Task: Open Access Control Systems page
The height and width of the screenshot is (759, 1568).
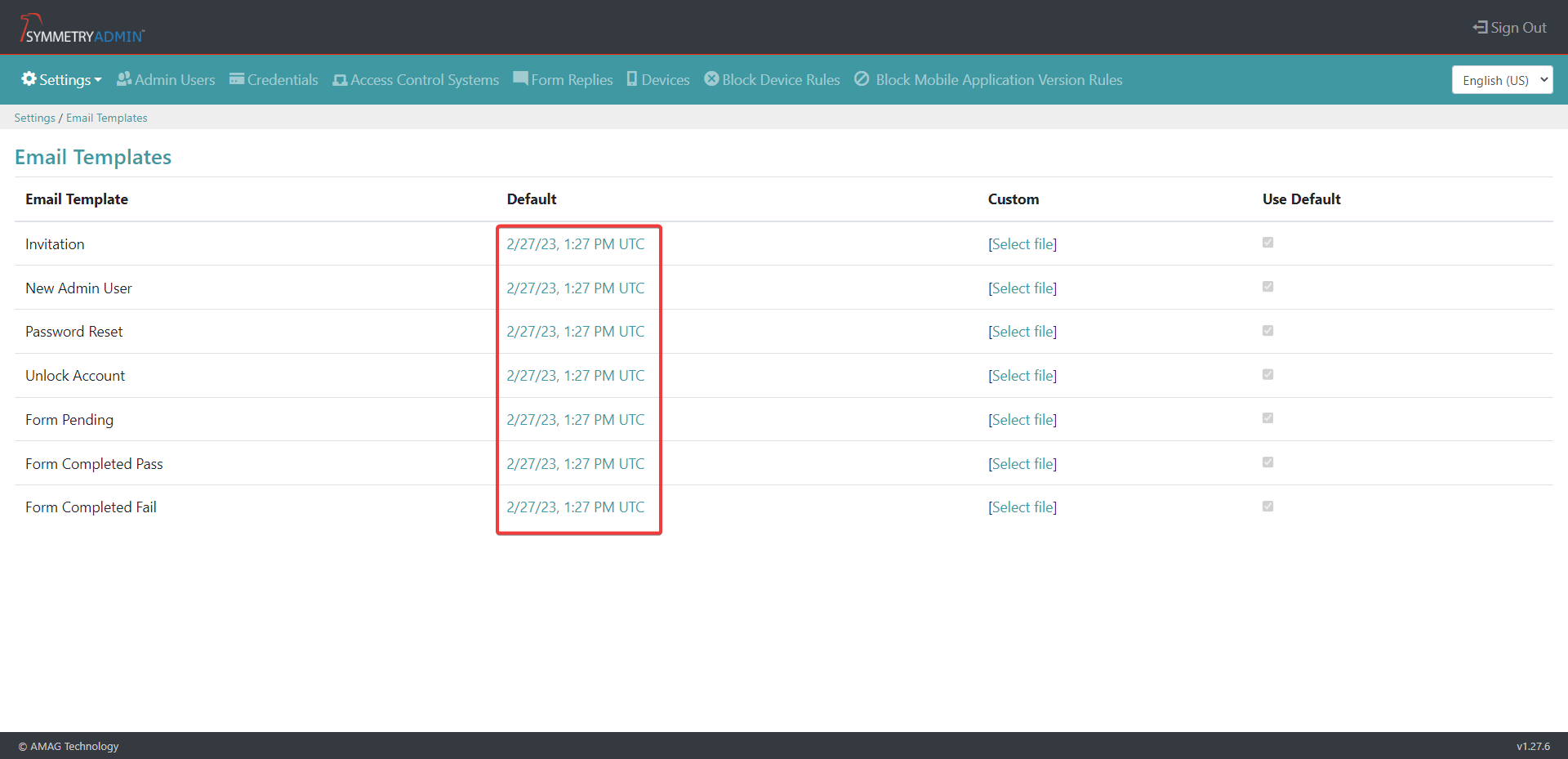Action: pos(416,79)
